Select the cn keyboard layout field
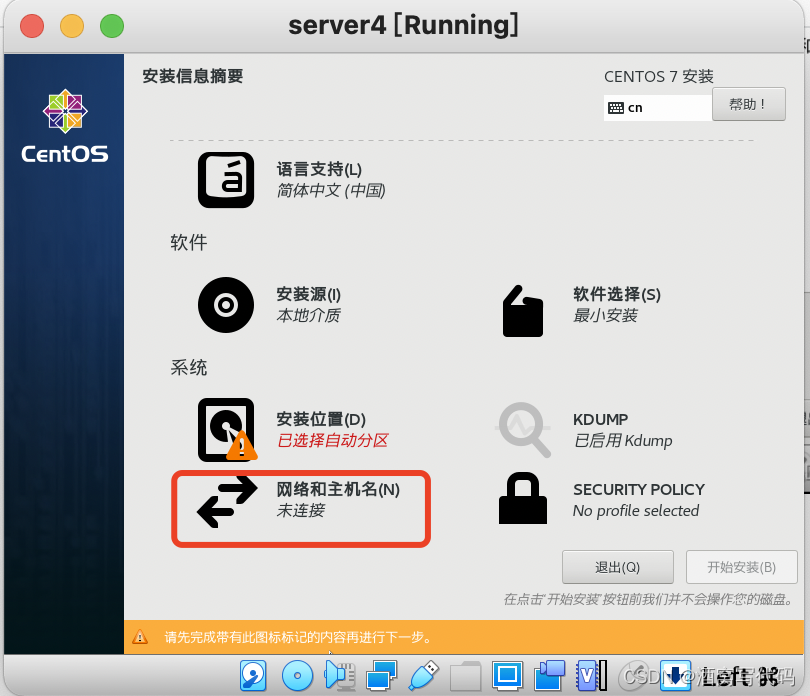 (x=658, y=108)
